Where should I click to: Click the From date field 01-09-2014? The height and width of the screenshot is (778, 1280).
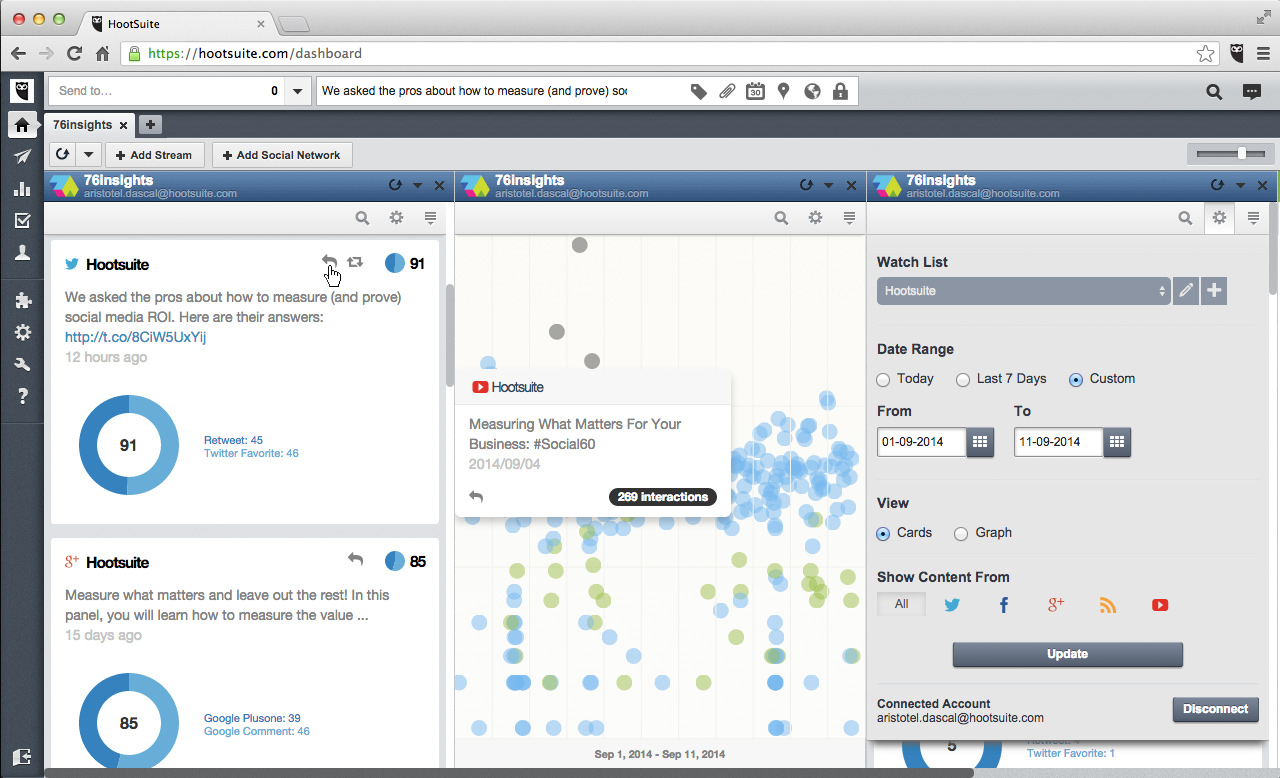[x=922, y=442]
